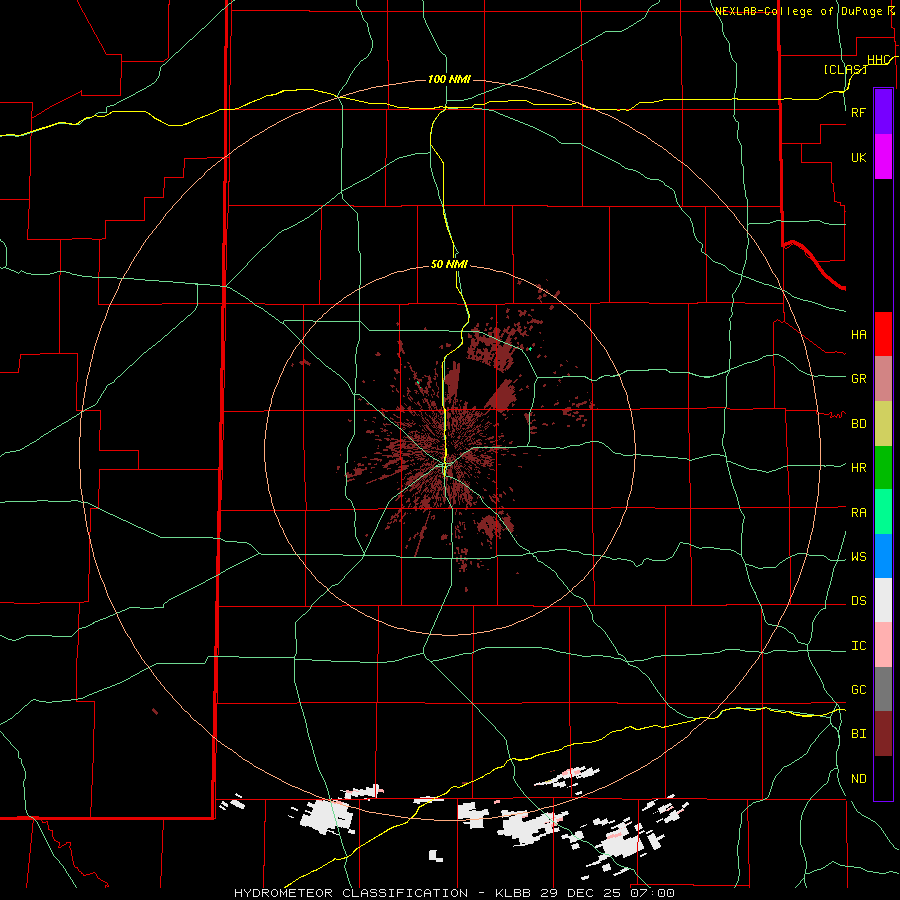
Task: Click the HA legend label
Action: [x=858, y=335]
